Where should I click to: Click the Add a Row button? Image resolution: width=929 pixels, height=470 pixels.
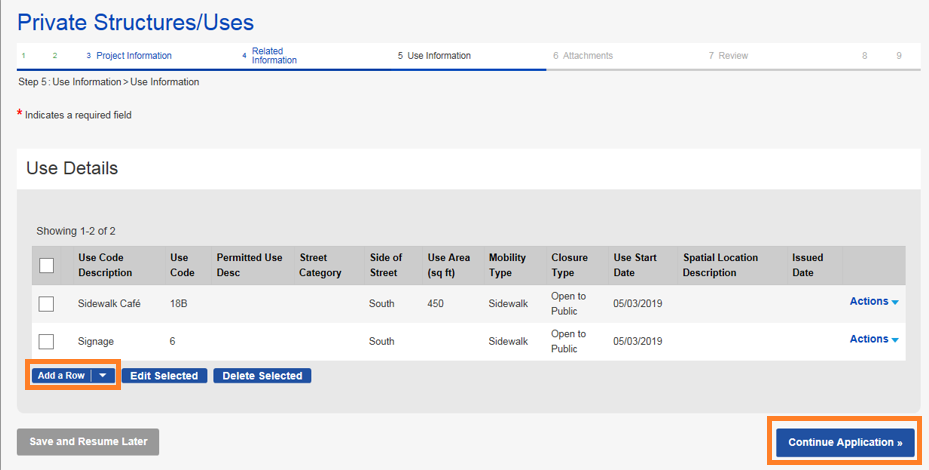61,376
